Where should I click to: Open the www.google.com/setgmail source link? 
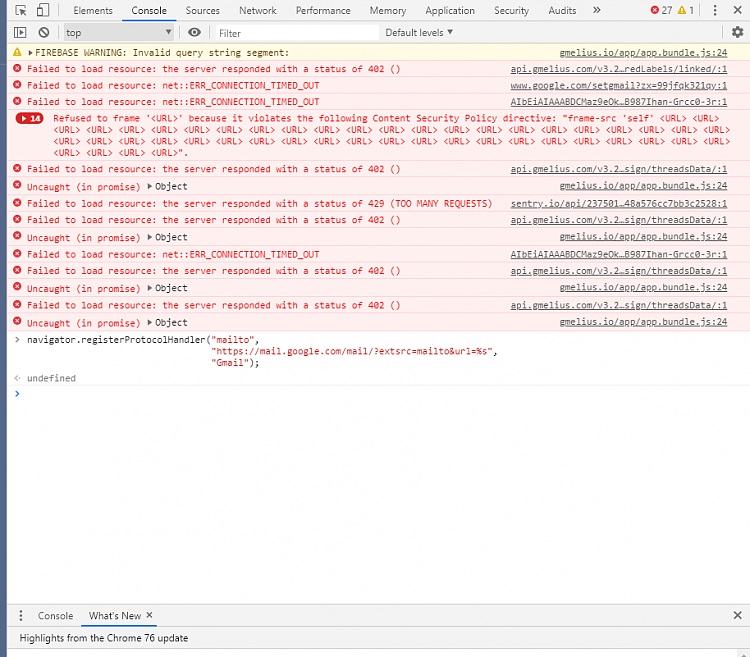(x=618, y=85)
